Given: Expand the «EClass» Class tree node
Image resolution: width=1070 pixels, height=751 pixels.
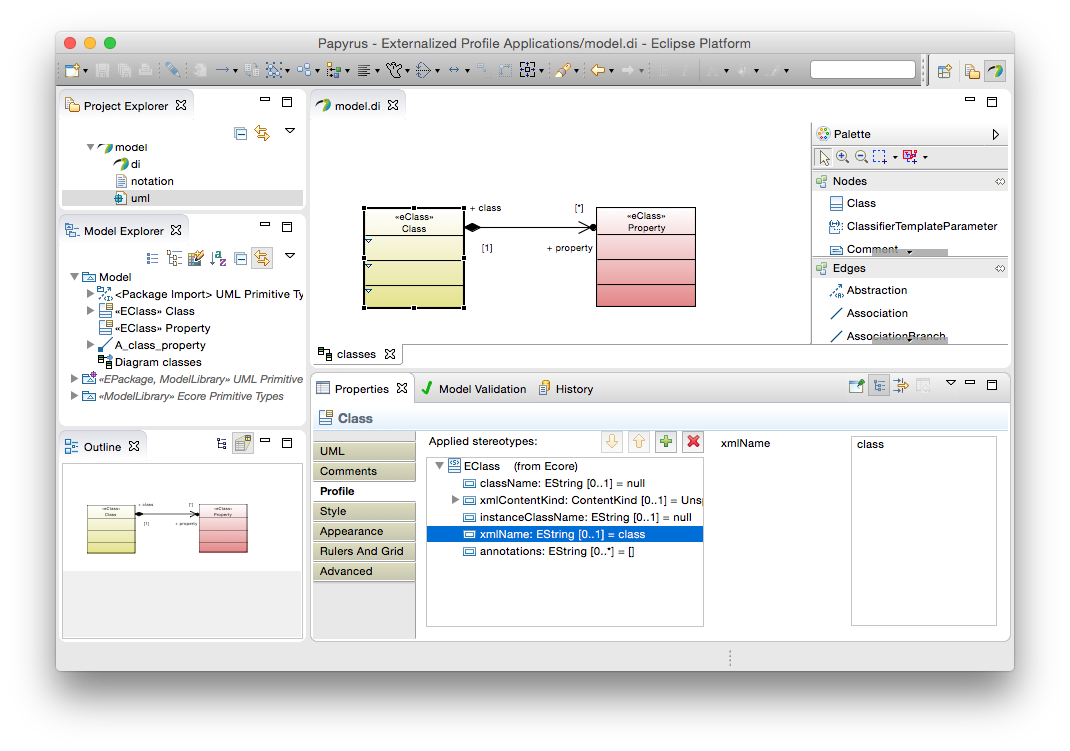Looking at the screenshot, I should 90,311.
